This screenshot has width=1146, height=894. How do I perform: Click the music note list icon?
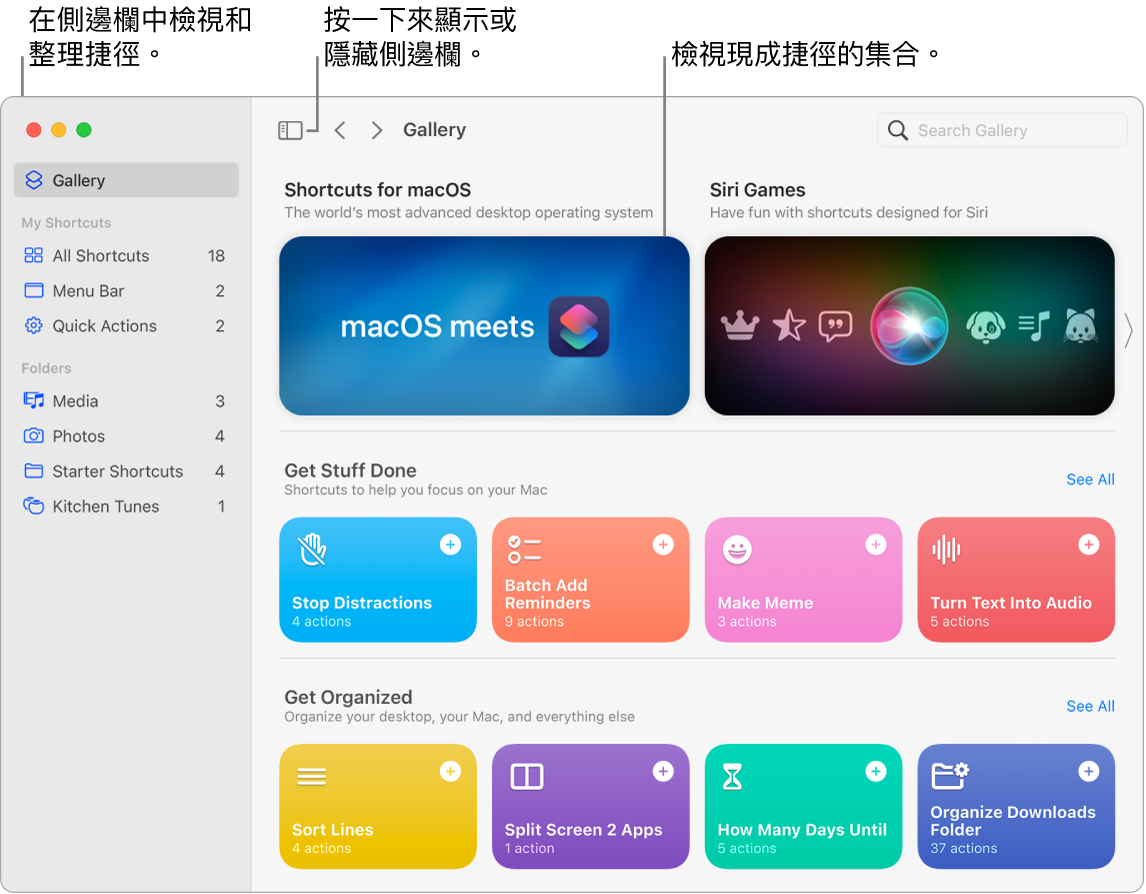(x=1033, y=325)
